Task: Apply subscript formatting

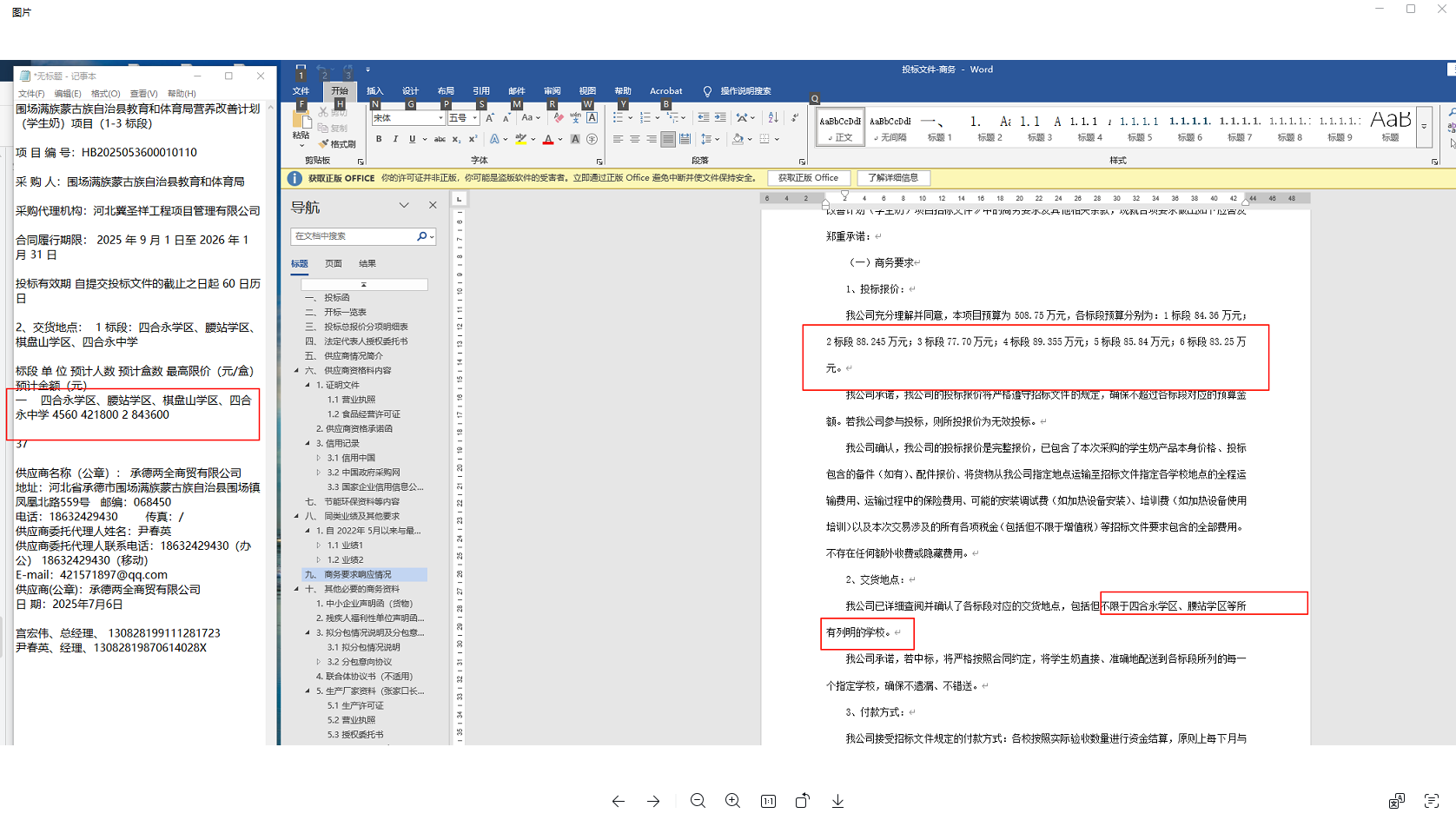Action: click(x=456, y=139)
